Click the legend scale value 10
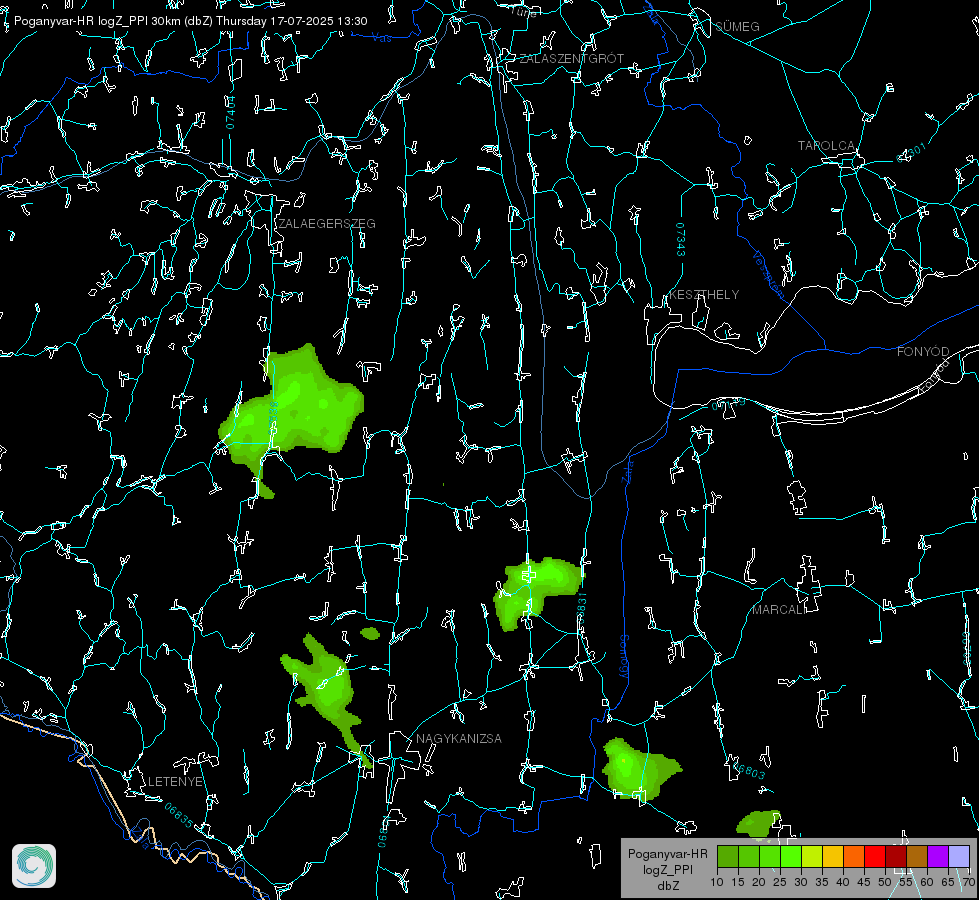 coord(717,882)
